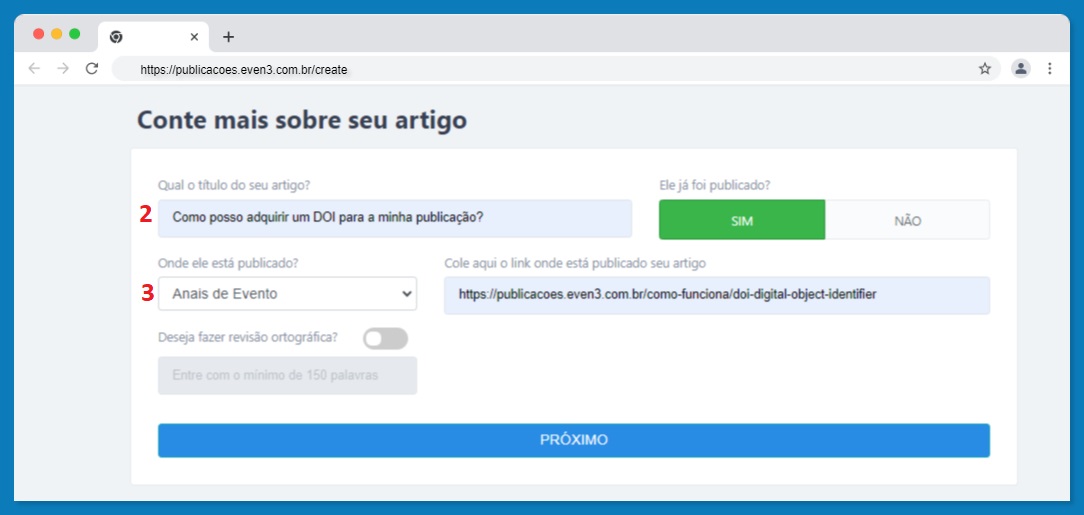Click the browser forward arrow
This screenshot has width=1084, height=515.
pos(63,68)
